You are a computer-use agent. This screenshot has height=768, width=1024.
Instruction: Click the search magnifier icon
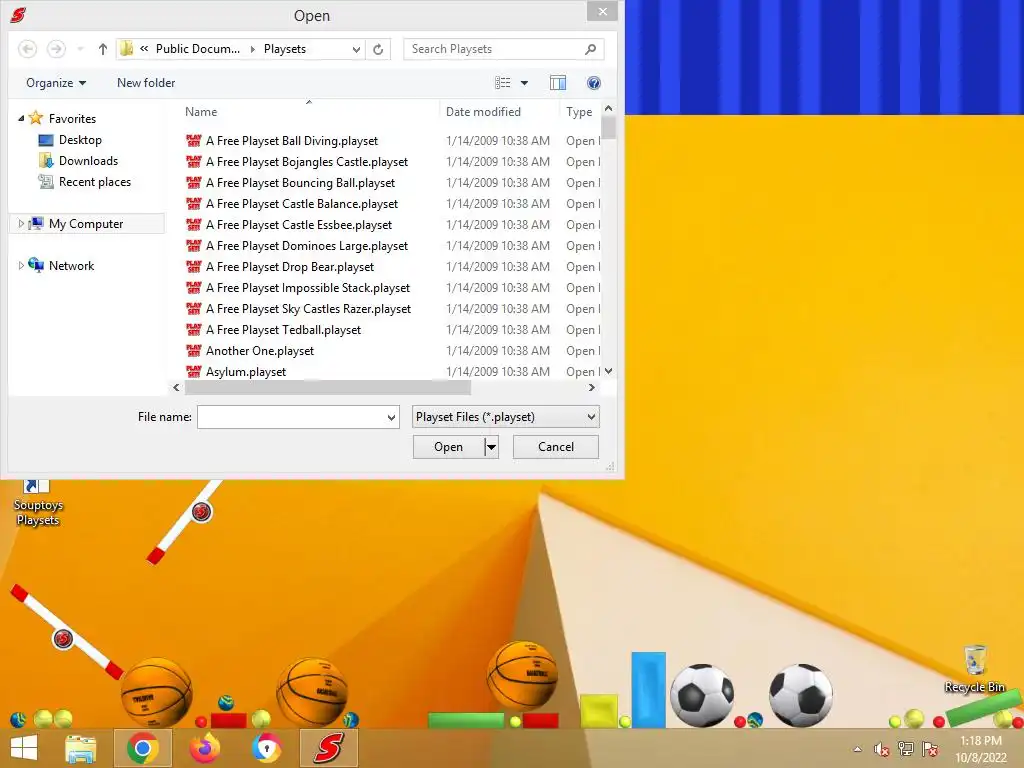point(590,49)
